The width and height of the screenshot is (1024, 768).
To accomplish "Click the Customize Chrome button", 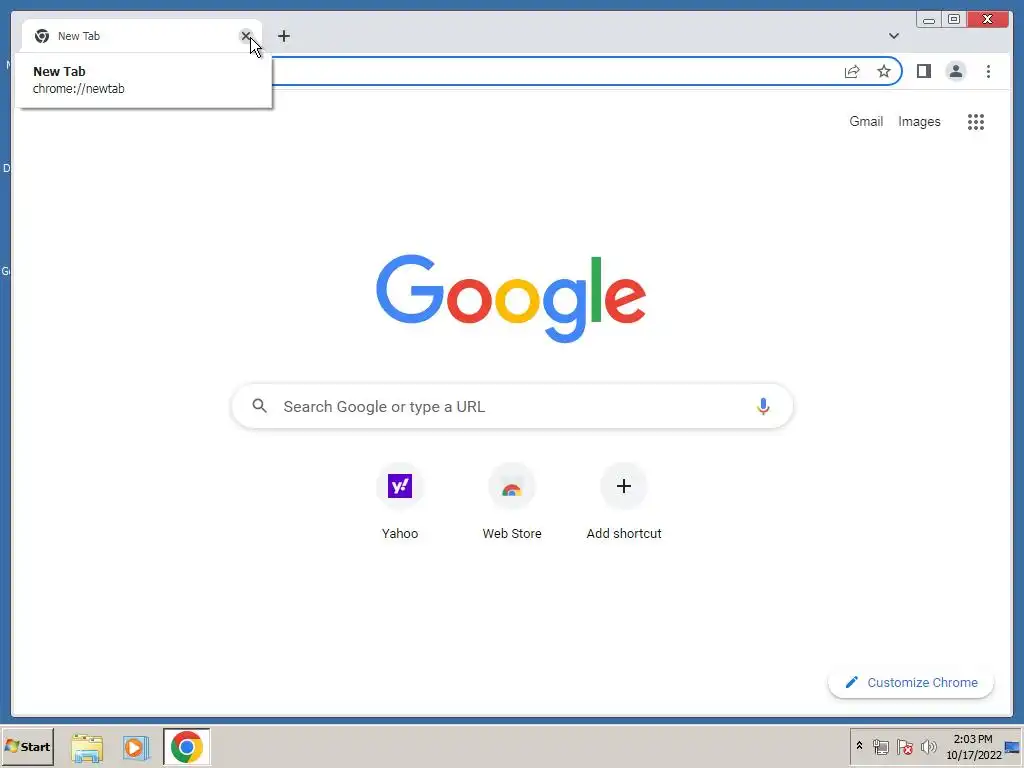I will [911, 682].
